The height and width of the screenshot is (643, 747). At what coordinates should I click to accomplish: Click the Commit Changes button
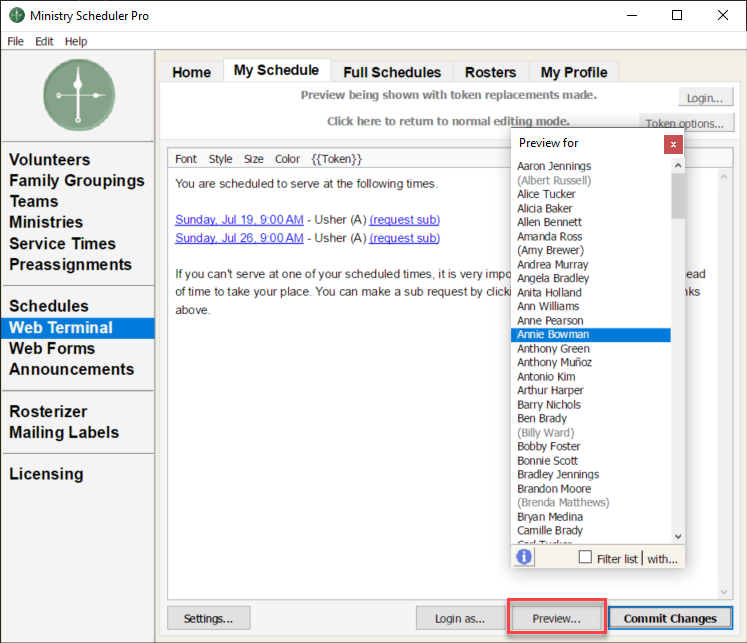[670, 618]
